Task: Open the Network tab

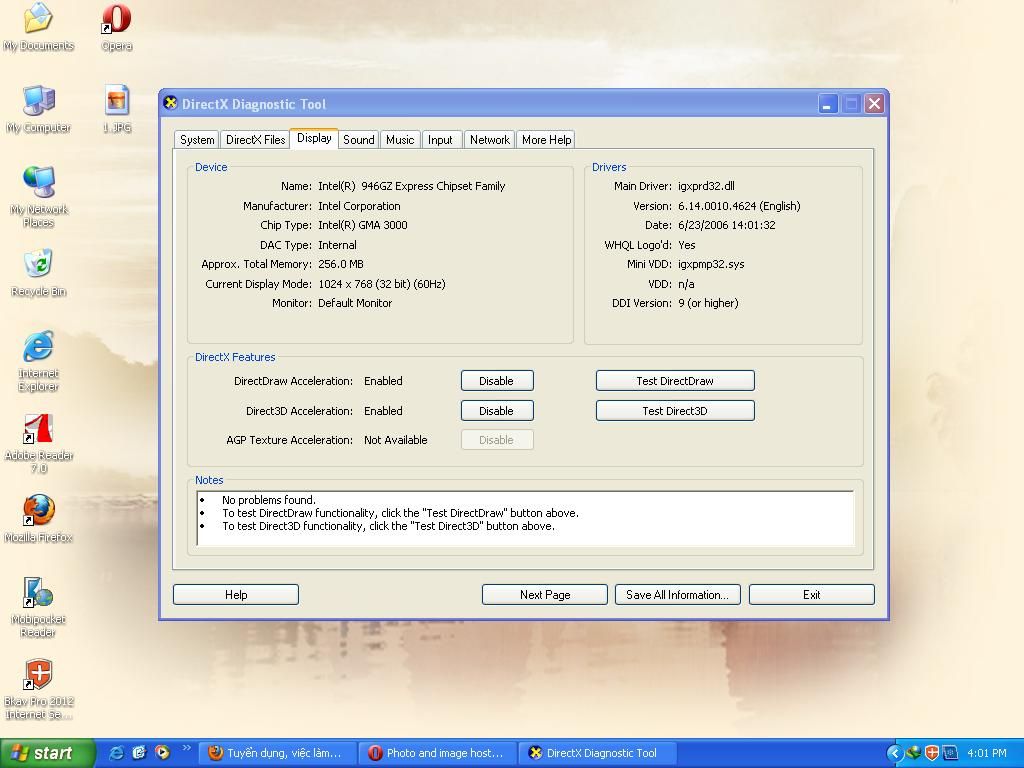Action: pos(490,140)
